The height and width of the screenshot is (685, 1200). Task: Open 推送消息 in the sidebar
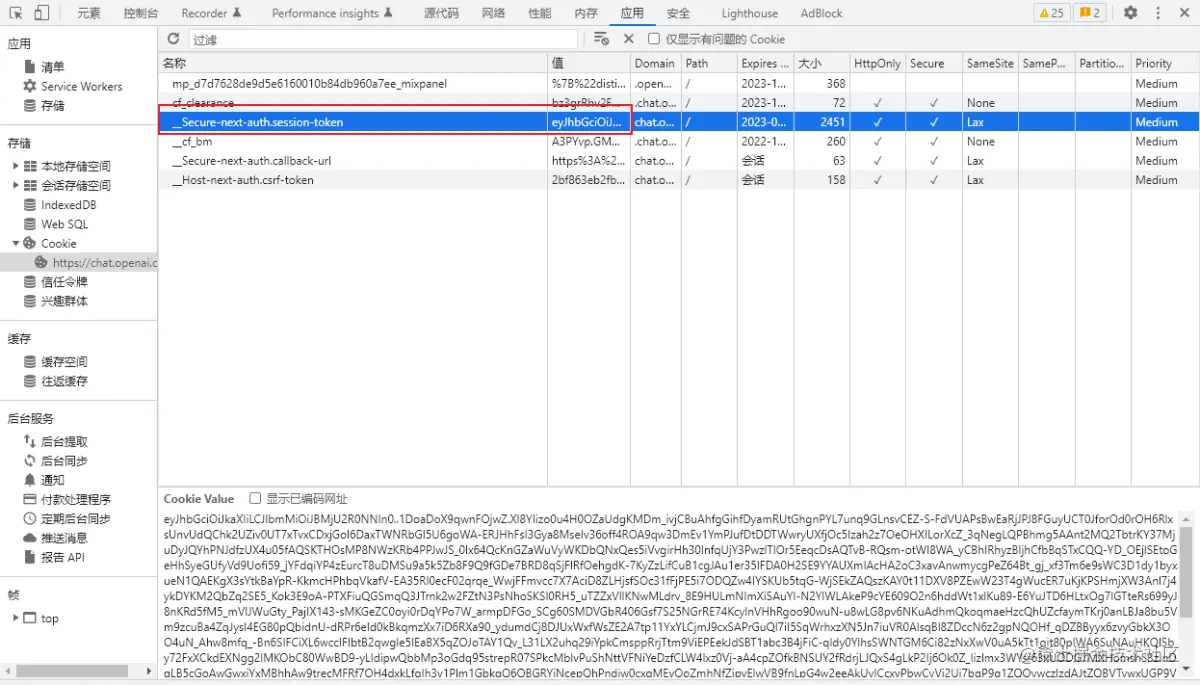pos(64,538)
